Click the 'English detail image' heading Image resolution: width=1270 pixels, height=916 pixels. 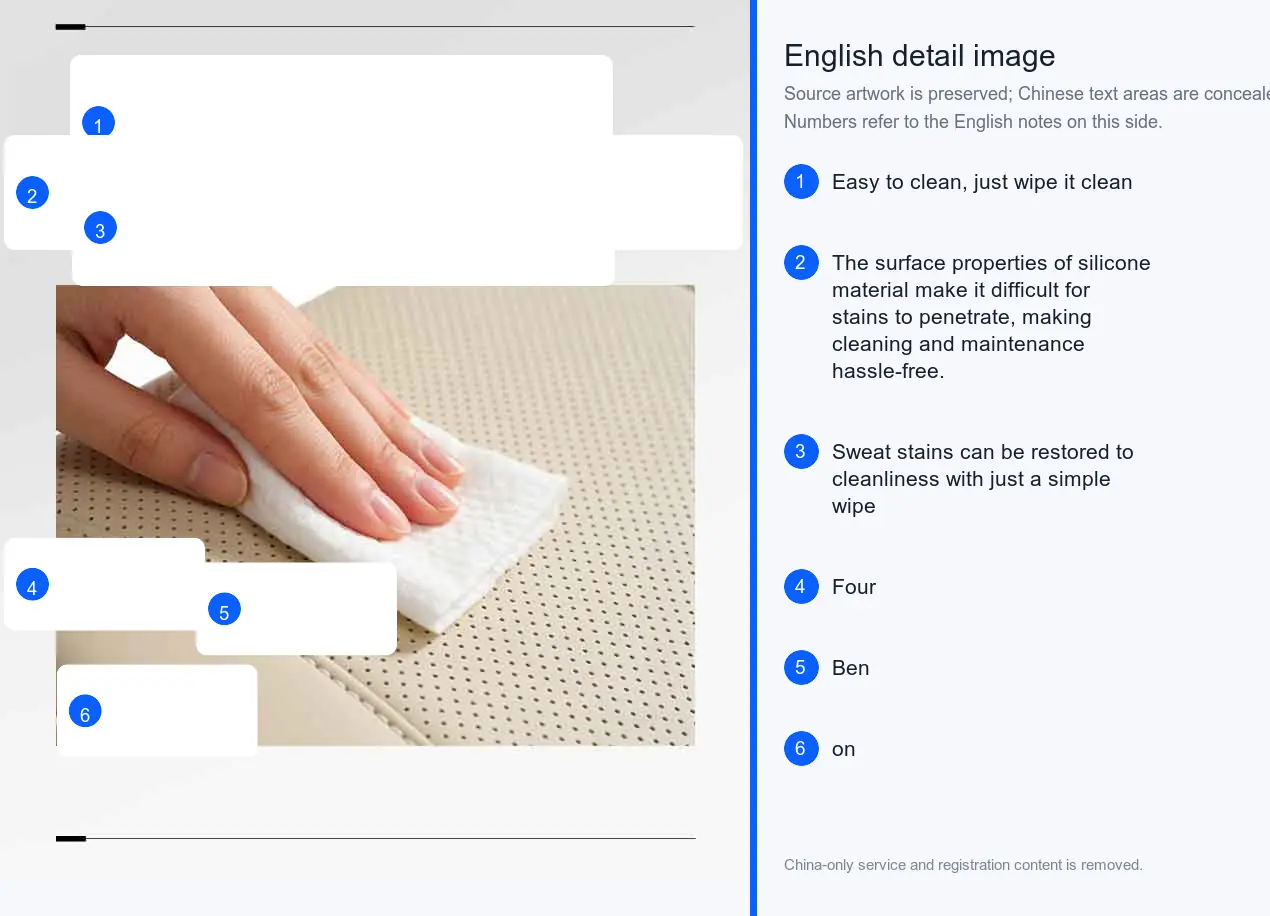pyautogui.click(x=919, y=56)
